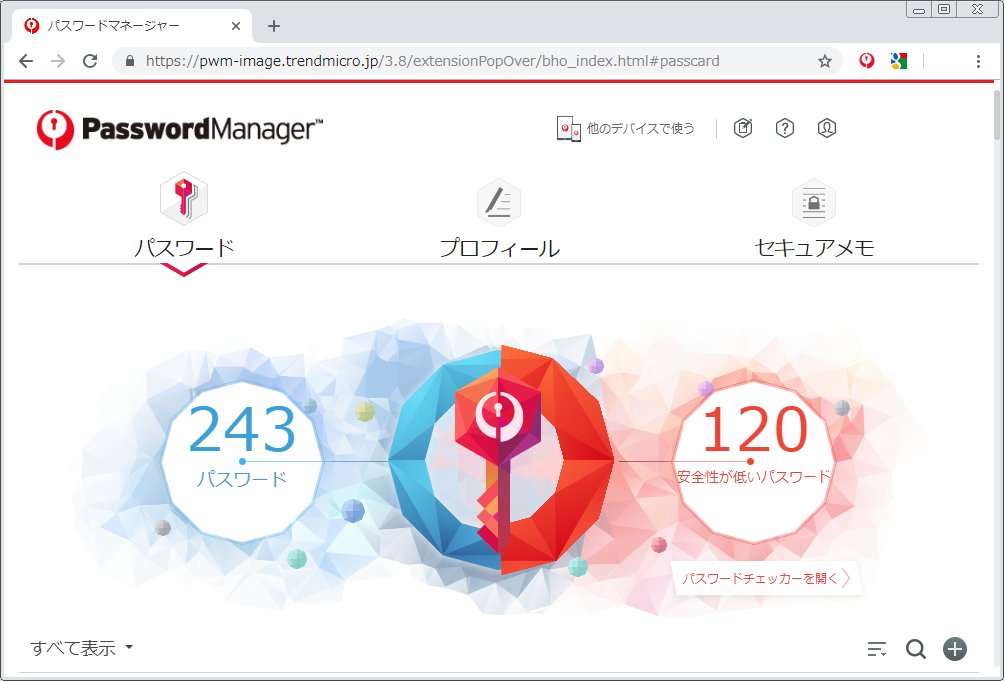Open the export/share icon in header
Image resolution: width=1004 pixels, height=681 pixels.
tap(743, 128)
